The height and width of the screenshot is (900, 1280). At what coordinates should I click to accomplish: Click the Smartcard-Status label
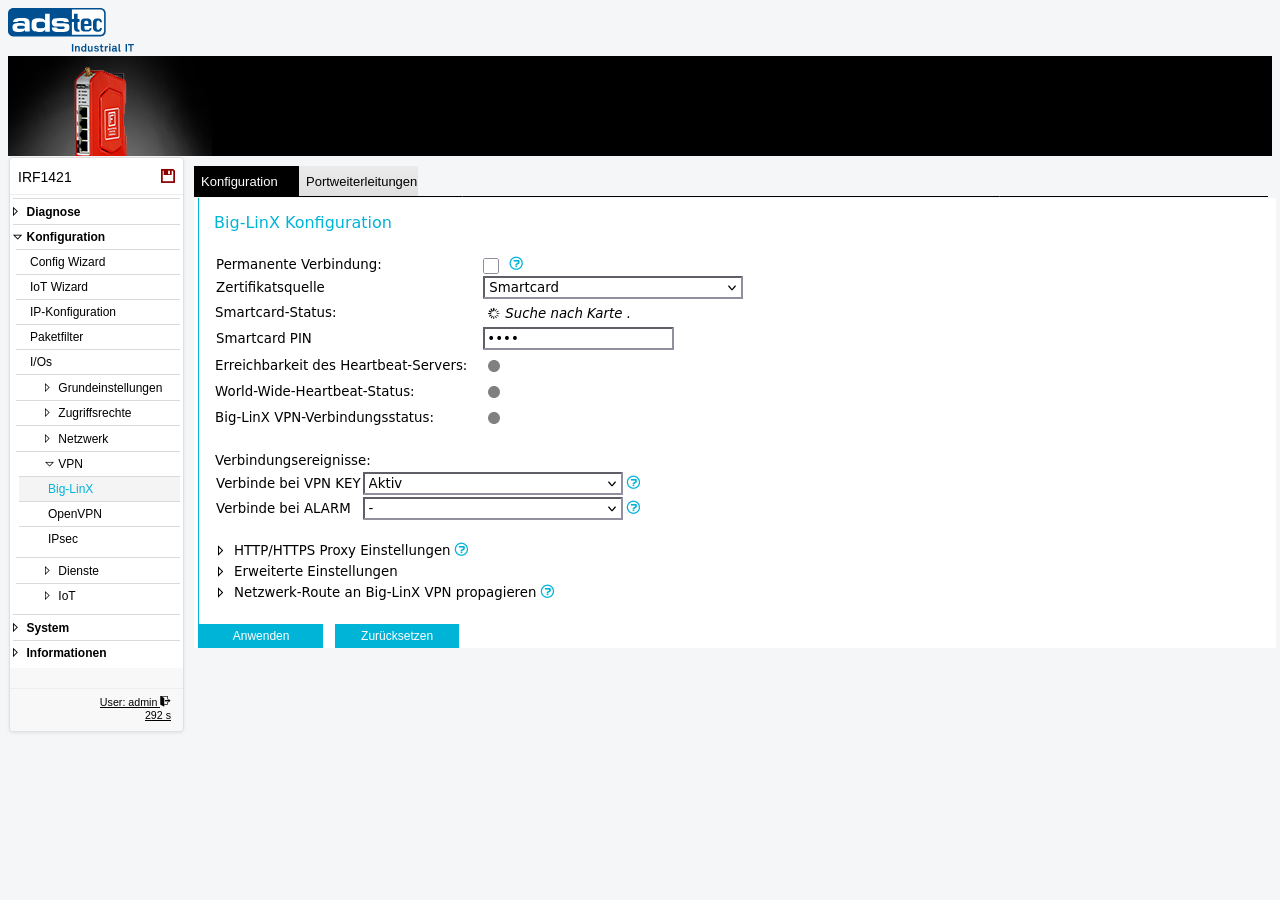pyautogui.click(x=276, y=312)
